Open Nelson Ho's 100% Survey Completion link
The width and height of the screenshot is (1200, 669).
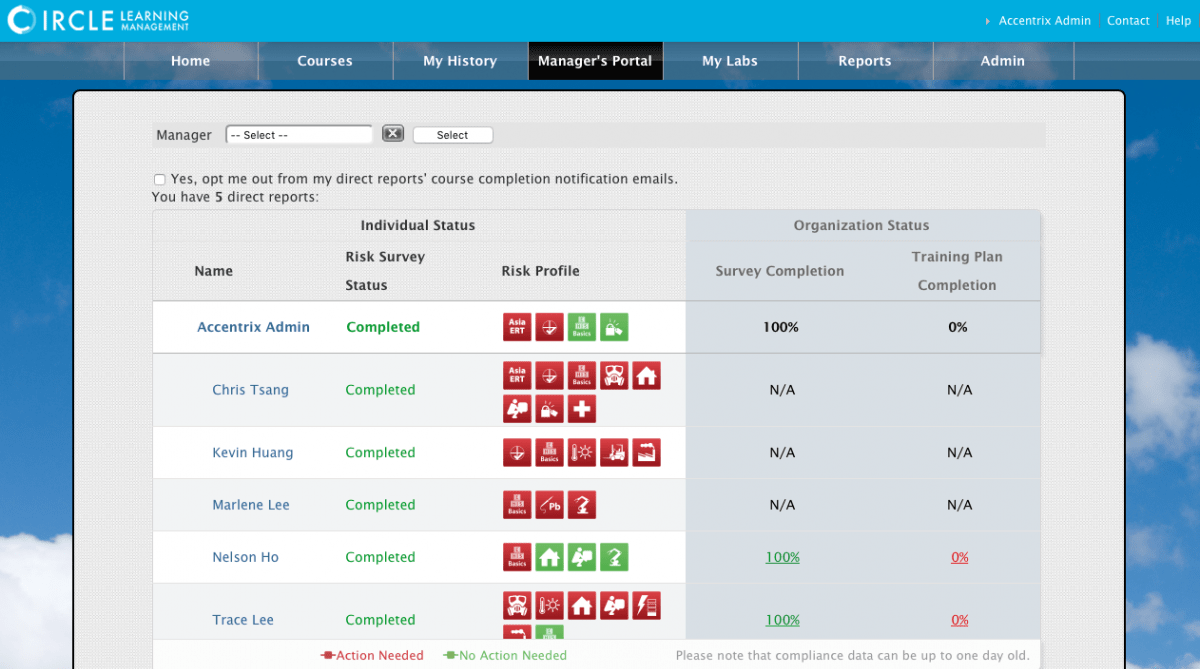(x=782, y=557)
